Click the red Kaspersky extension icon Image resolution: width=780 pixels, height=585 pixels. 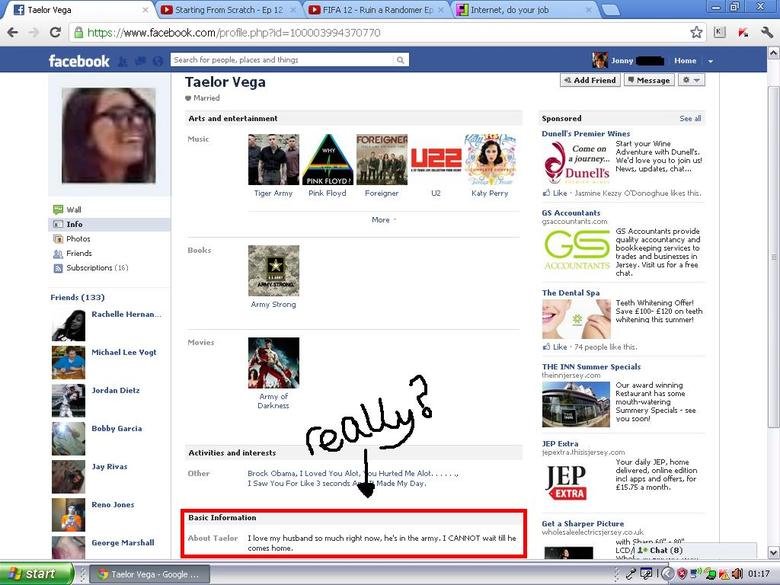click(743, 33)
